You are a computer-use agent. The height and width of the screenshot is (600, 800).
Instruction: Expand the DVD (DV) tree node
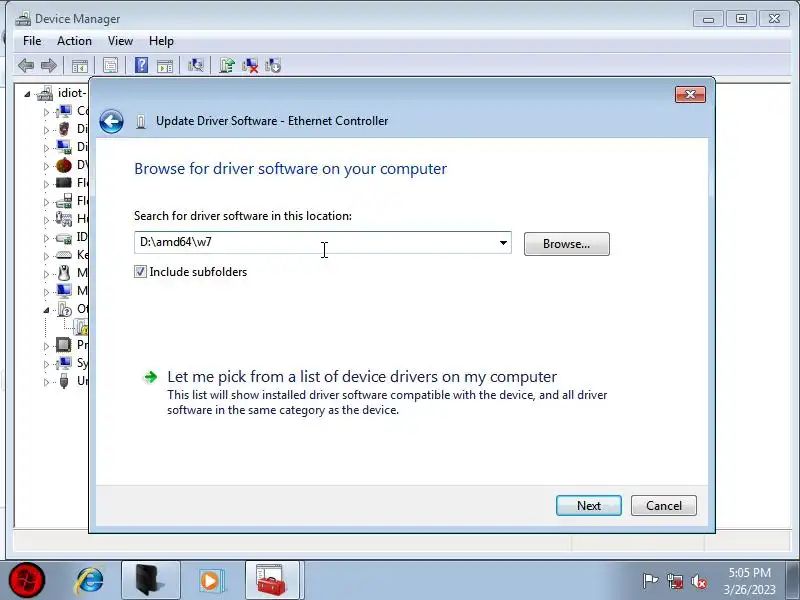tap(46, 166)
